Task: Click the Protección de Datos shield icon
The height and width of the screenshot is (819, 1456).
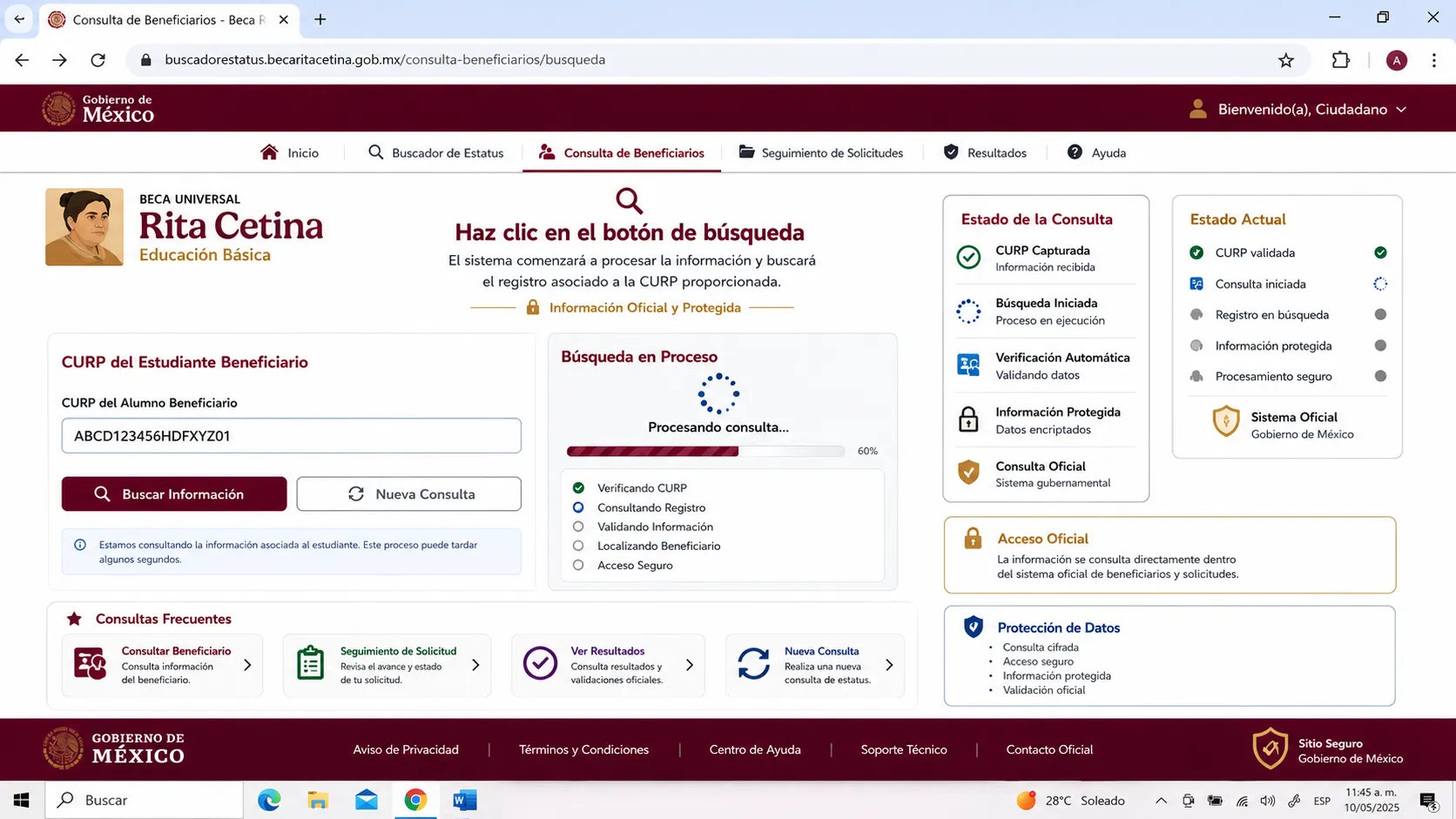Action: [x=974, y=627]
